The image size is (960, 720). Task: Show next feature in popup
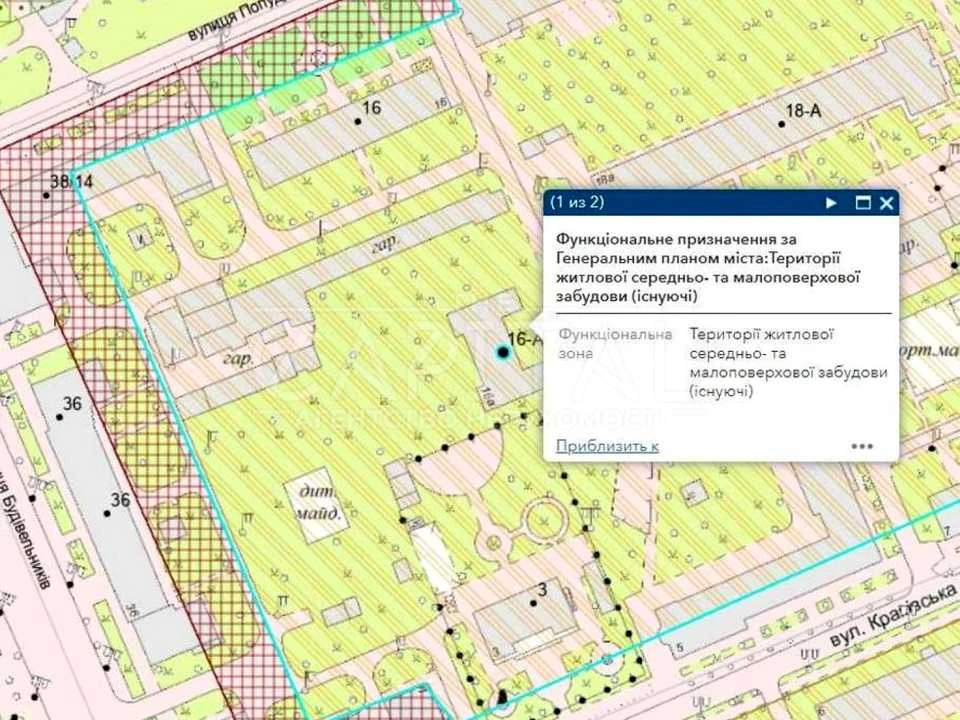pyautogui.click(x=831, y=203)
